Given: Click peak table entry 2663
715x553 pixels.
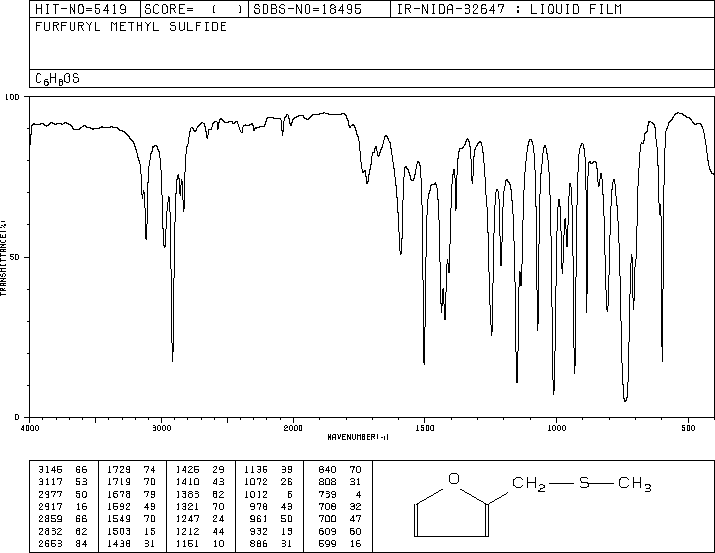Looking at the screenshot, I should coord(50,543).
